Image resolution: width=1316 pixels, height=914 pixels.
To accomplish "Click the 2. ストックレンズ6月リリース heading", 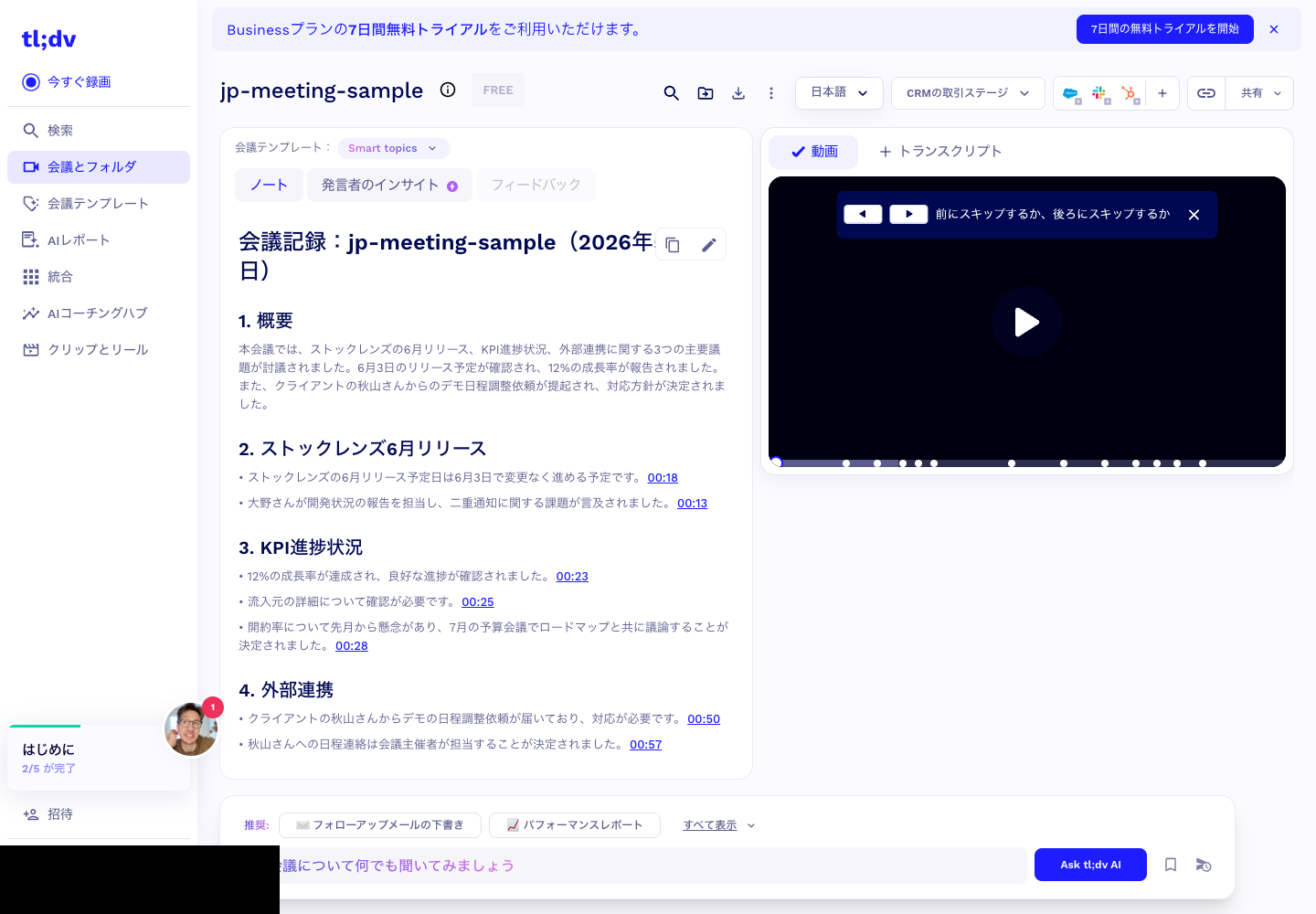I will point(363,449).
